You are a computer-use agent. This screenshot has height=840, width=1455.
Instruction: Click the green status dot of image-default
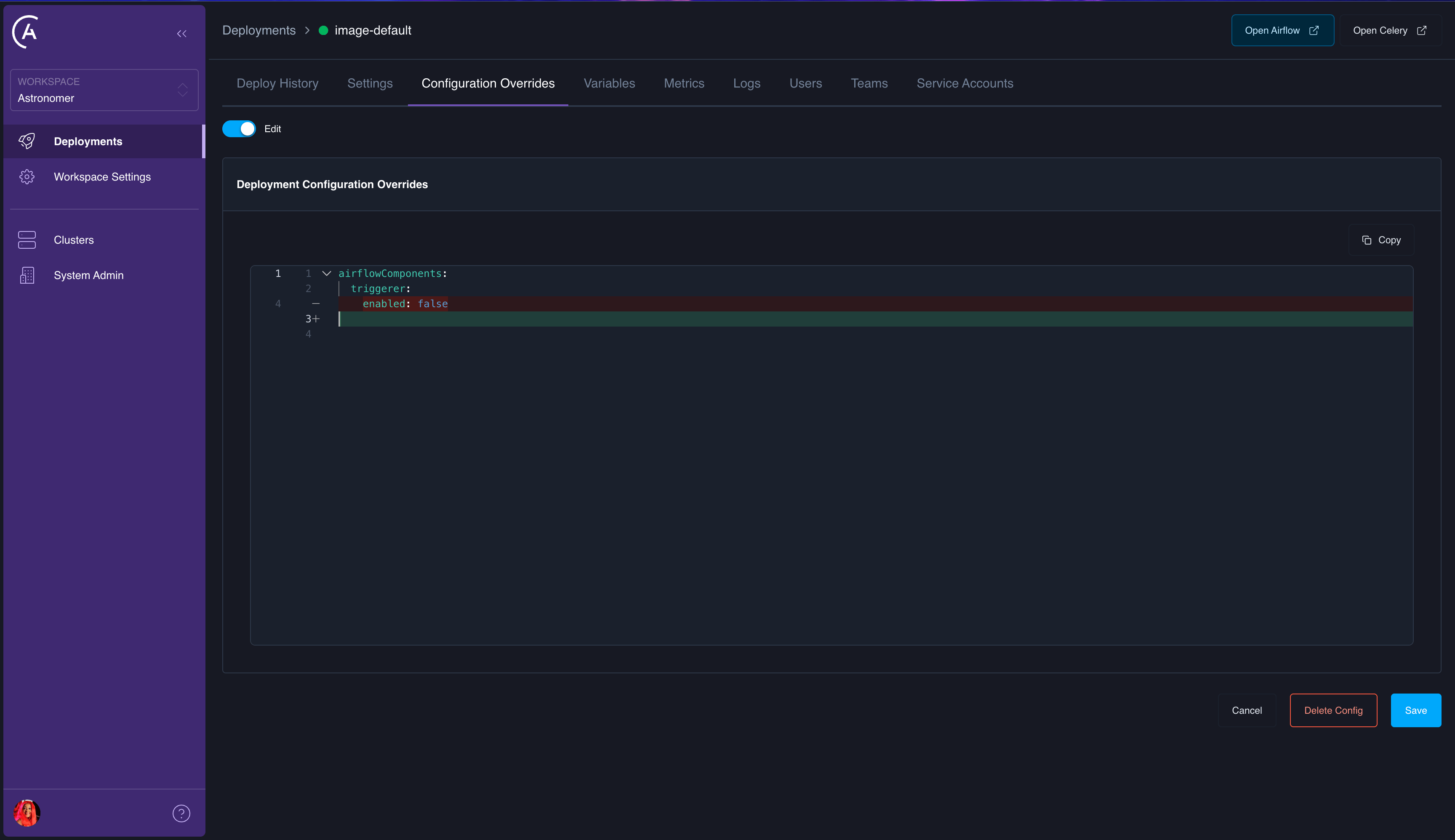pos(323,31)
